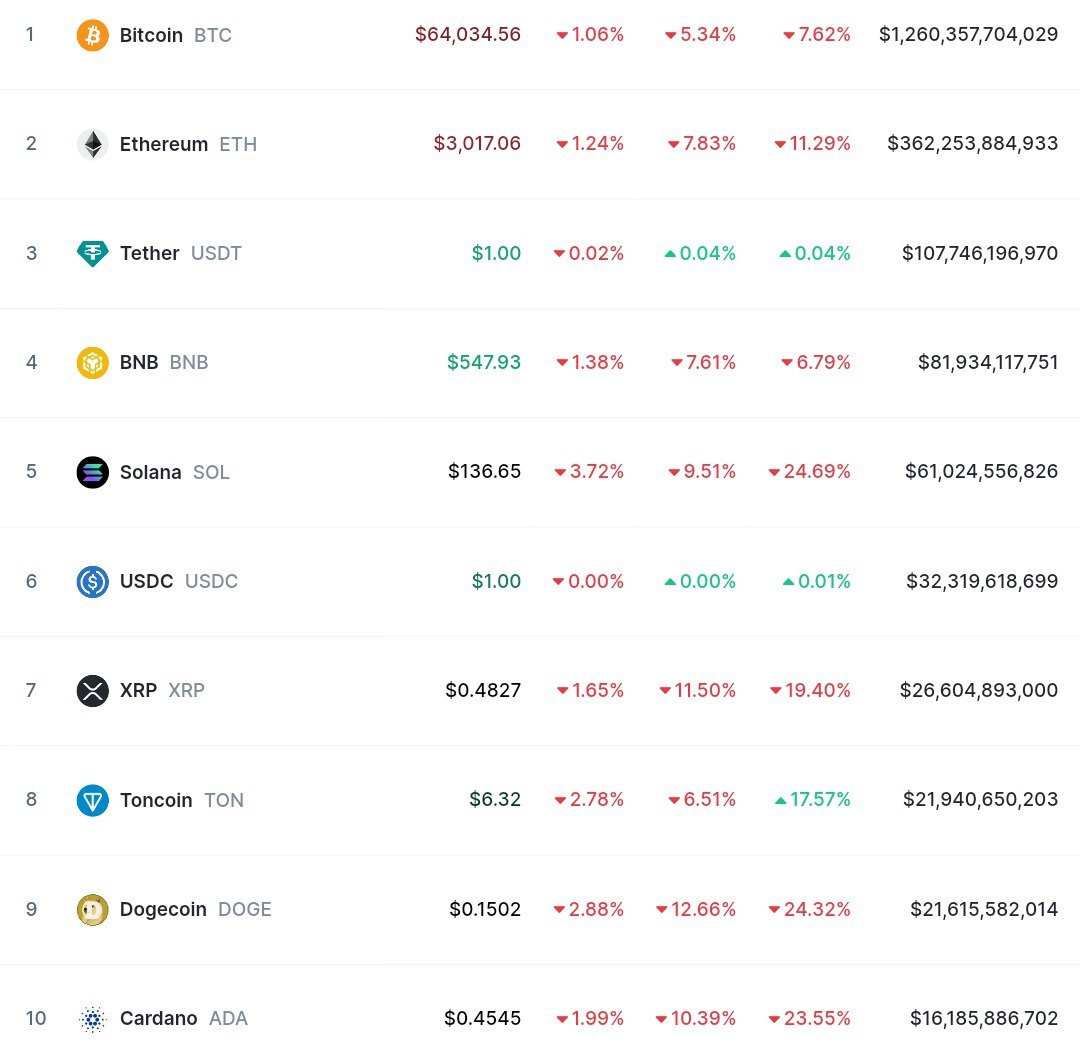Click the Dogecoin shiba logo icon
The image size is (1080, 1057).
[x=93, y=909]
